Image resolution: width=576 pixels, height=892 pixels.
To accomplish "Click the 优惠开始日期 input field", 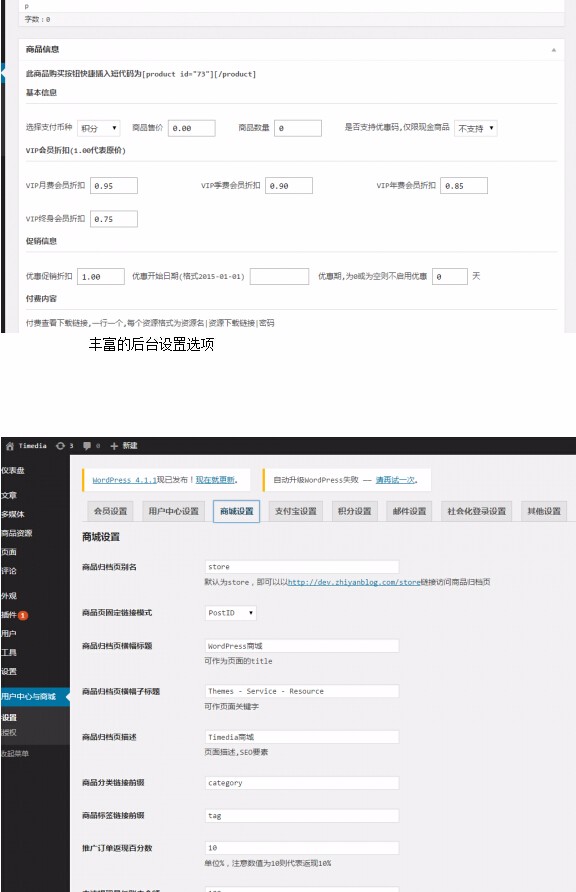I will tap(279, 276).
